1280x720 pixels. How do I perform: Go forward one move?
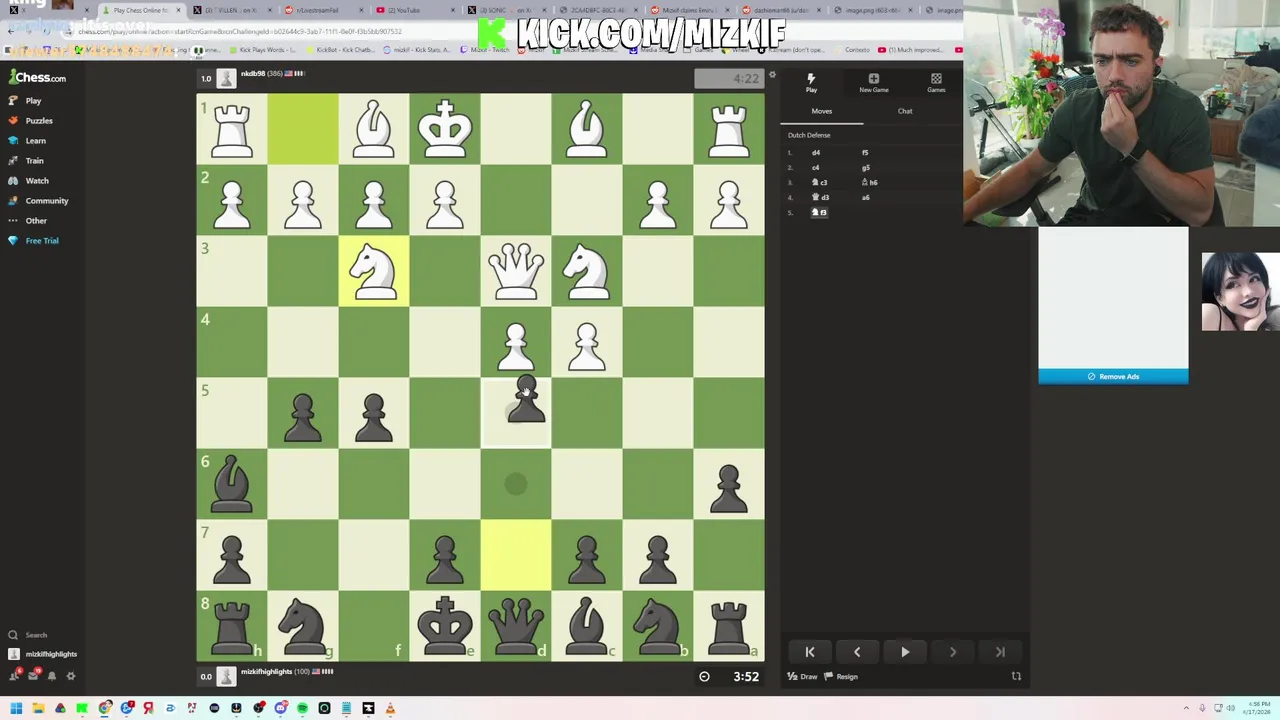click(x=952, y=652)
